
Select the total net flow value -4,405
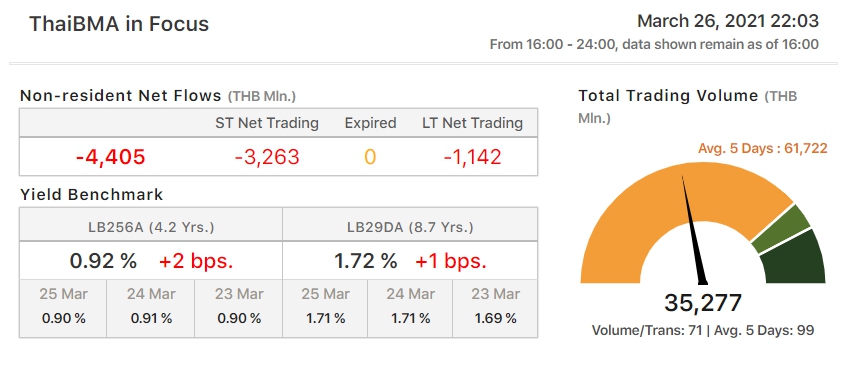110,157
